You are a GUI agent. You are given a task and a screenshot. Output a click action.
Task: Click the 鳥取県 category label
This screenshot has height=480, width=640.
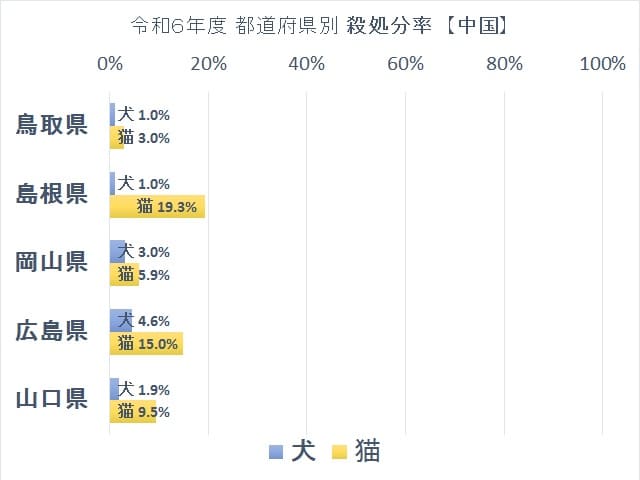pyautogui.click(x=52, y=125)
